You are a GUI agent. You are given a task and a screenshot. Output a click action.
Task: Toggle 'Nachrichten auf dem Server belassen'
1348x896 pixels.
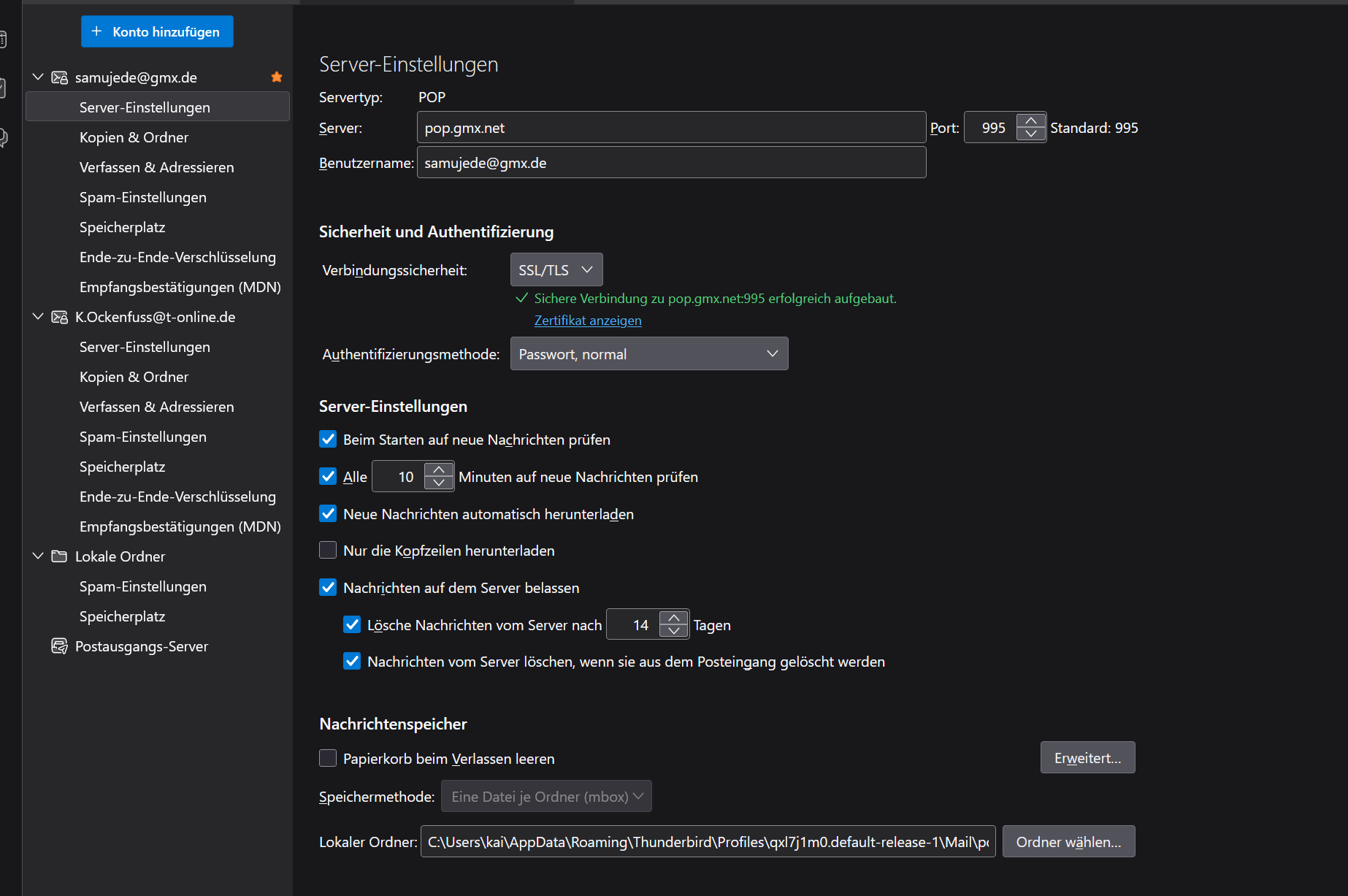pos(328,587)
